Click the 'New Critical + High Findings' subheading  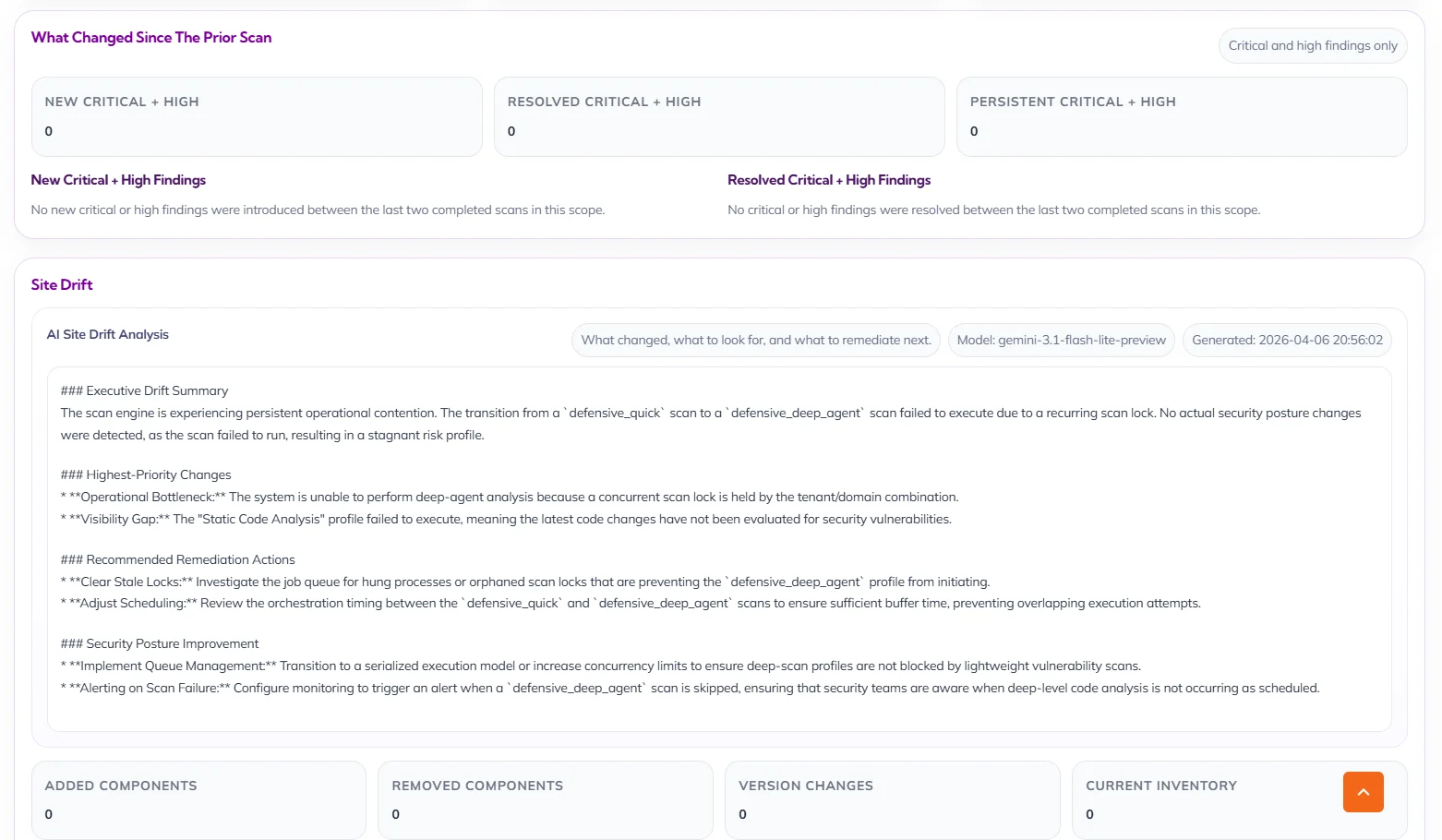coord(118,181)
